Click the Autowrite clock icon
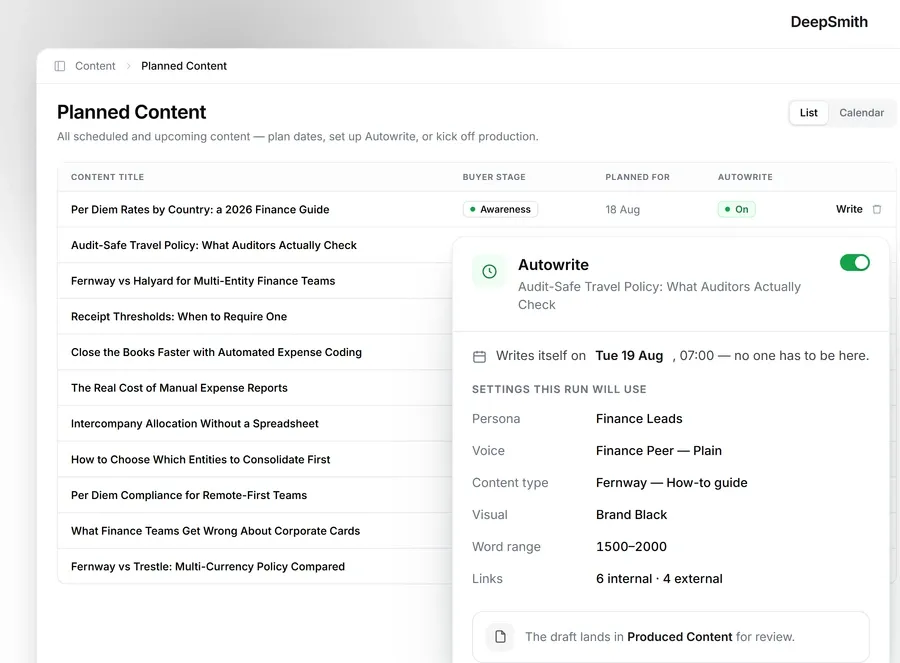900x663 pixels. pyautogui.click(x=489, y=272)
